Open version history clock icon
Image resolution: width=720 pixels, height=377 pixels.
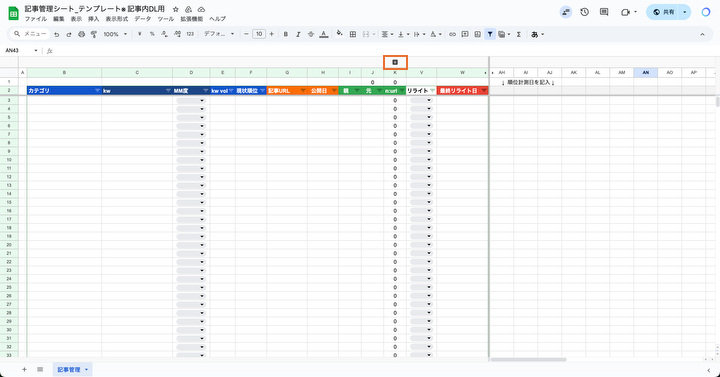pos(585,12)
